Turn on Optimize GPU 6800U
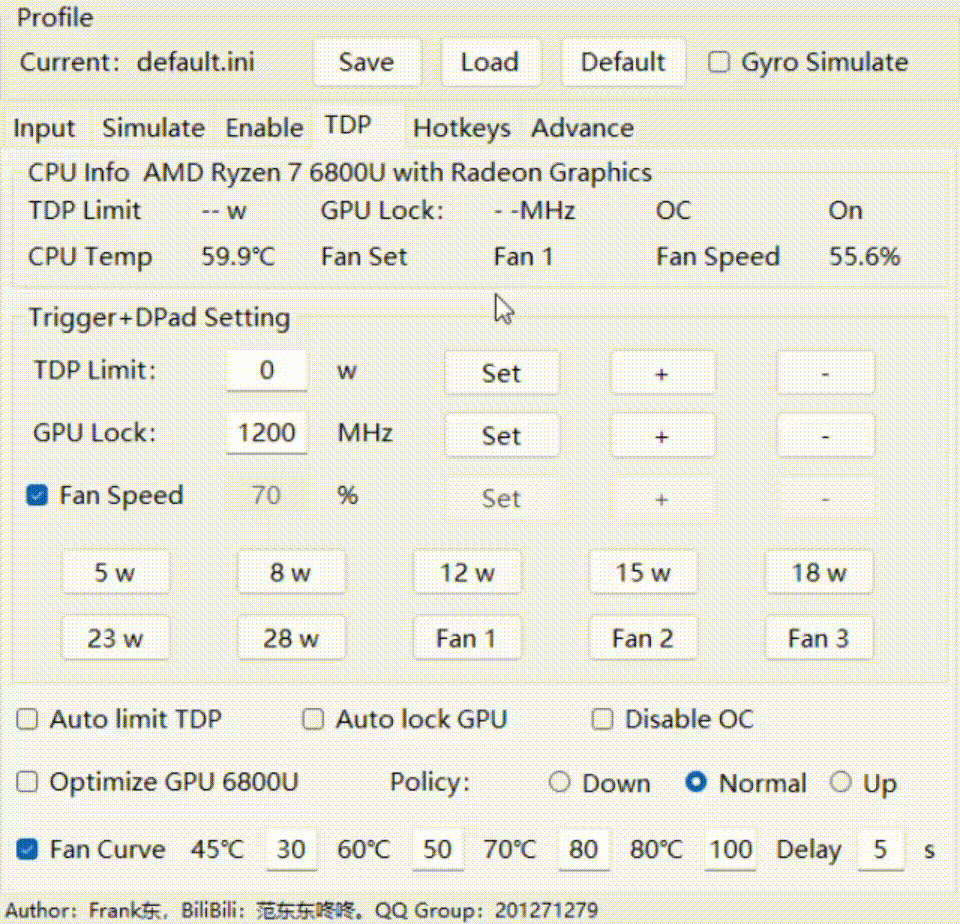The width and height of the screenshot is (960, 924). click(x=28, y=782)
